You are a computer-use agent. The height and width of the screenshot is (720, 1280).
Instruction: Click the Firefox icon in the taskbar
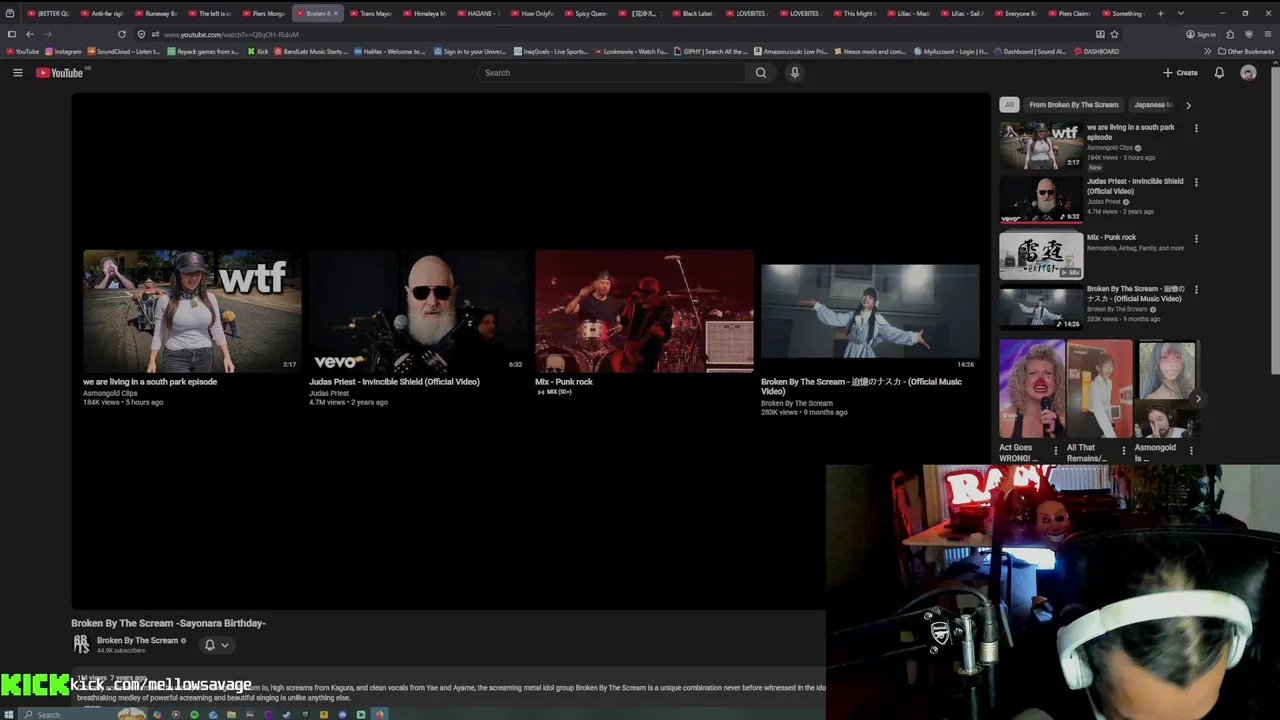click(x=379, y=714)
